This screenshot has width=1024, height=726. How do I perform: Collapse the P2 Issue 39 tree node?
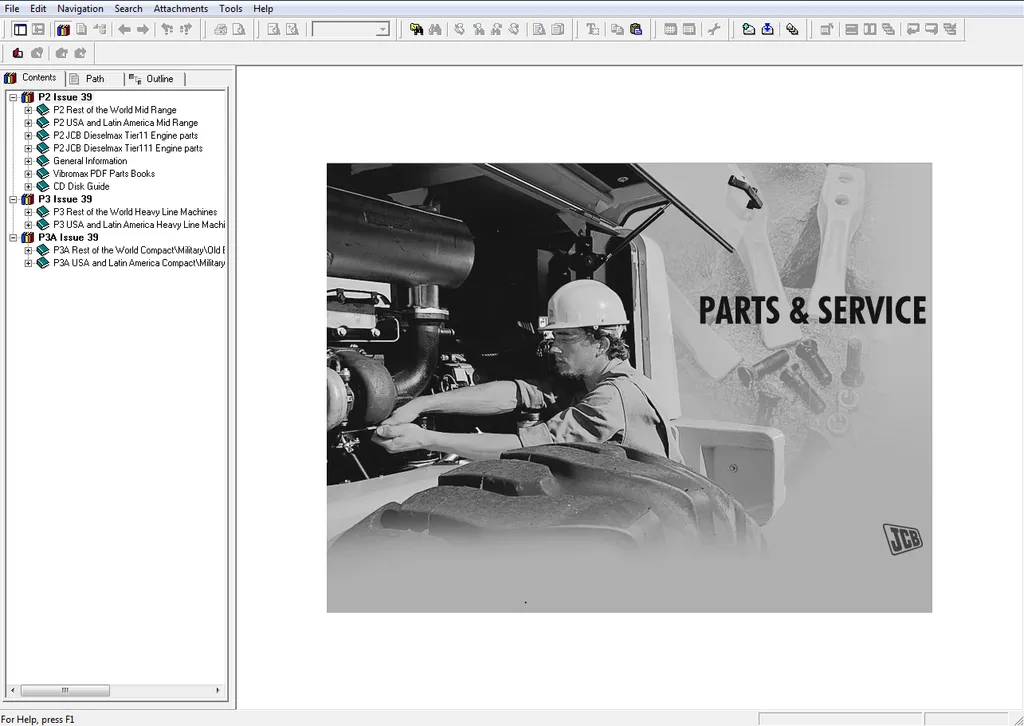[x=13, y=97]
